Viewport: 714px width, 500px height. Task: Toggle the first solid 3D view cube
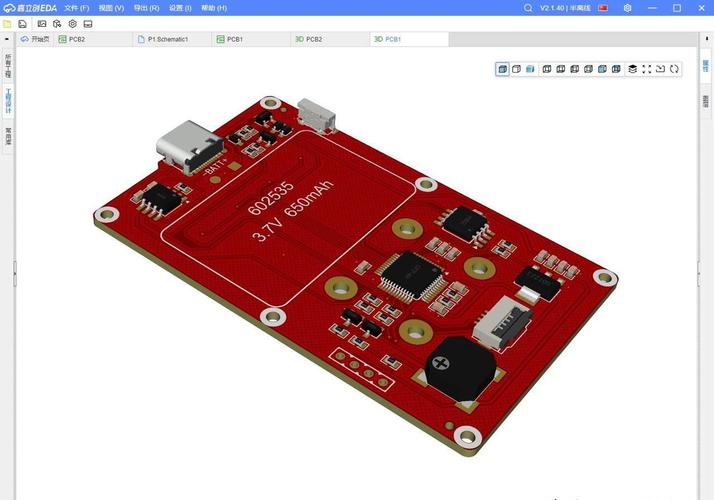[502, 69]
